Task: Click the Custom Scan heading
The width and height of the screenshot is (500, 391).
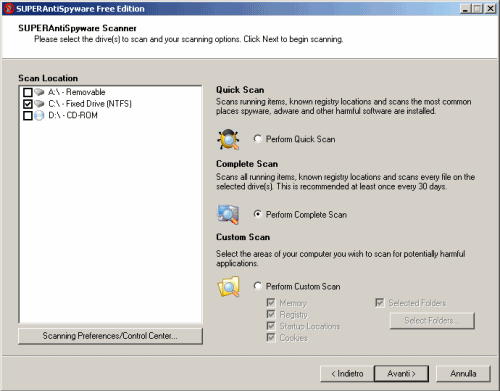Action: [x=243, y=237]
